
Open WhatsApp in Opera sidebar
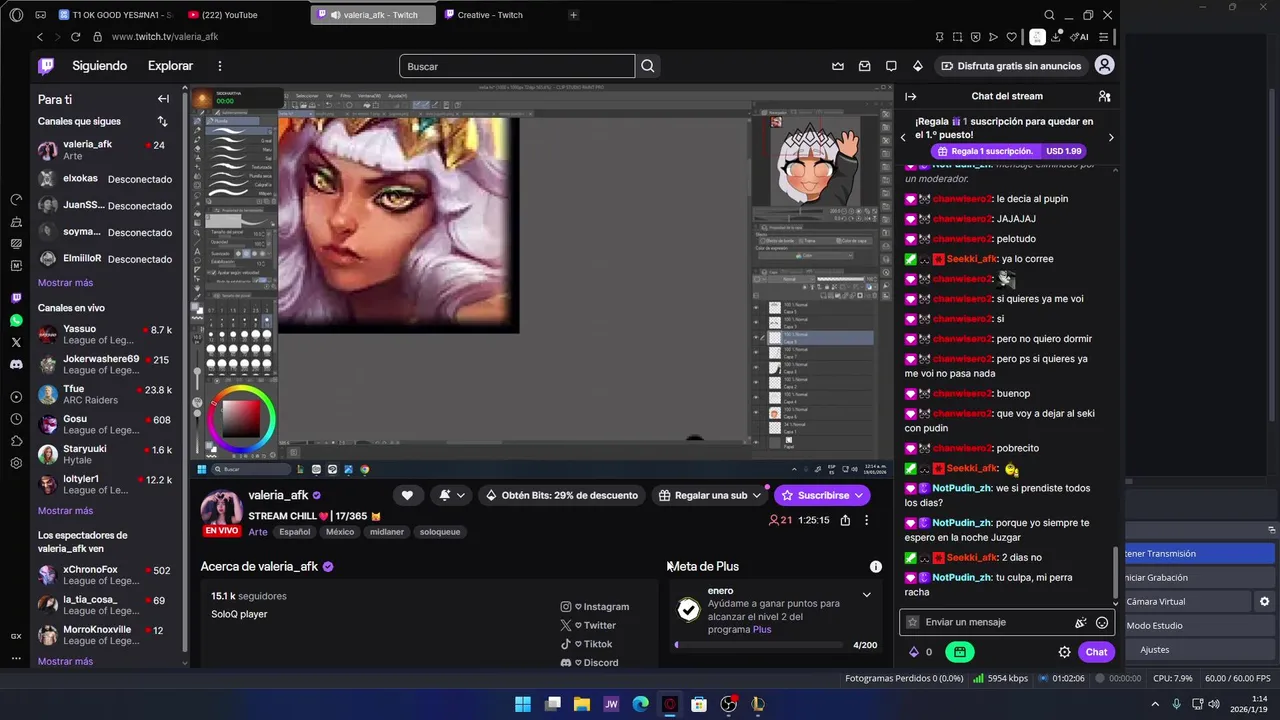pyautogui.click(x=16, y=320)
